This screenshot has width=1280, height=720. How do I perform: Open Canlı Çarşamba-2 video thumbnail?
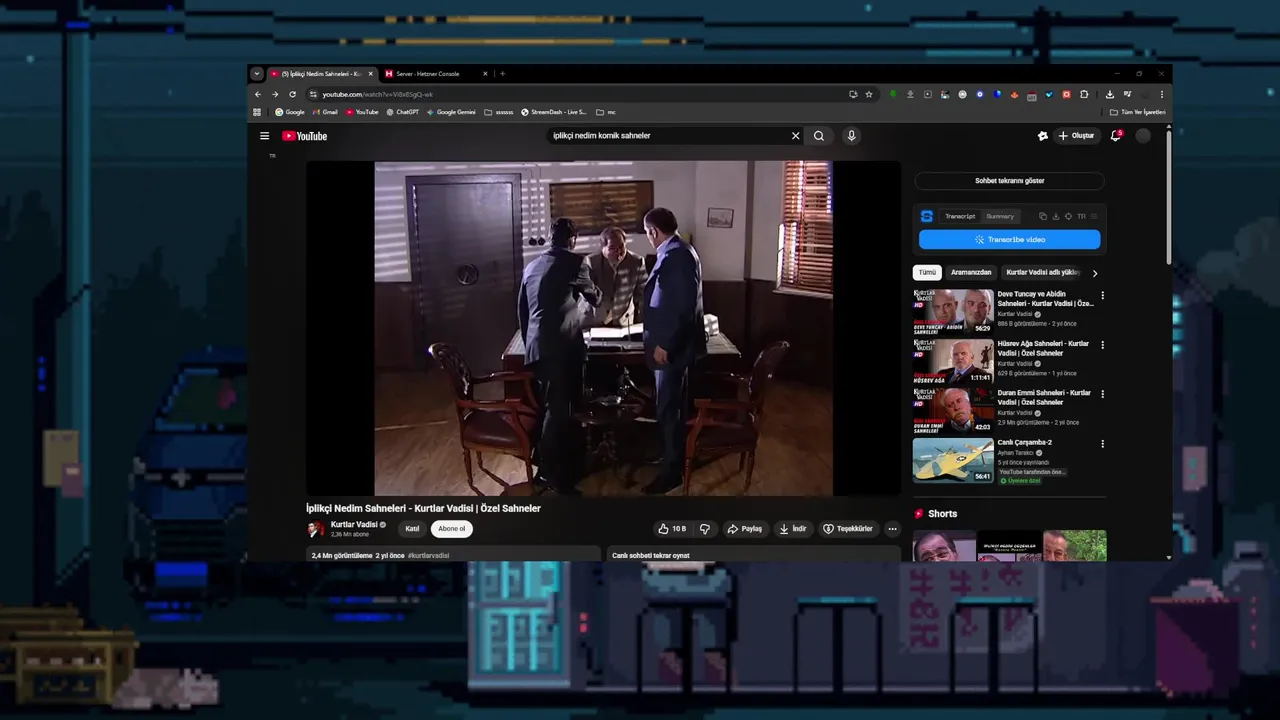[x=953, y=460]
